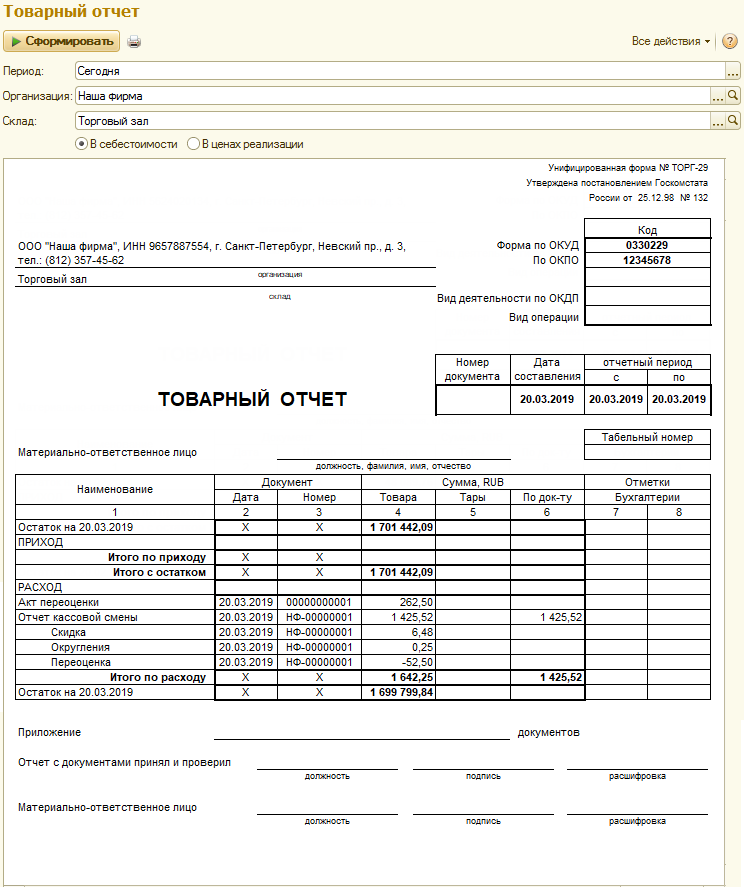Click the Организация field with Наша фирма
The image size is (744, 887).
pyautogui.click(x=390, y=96)
